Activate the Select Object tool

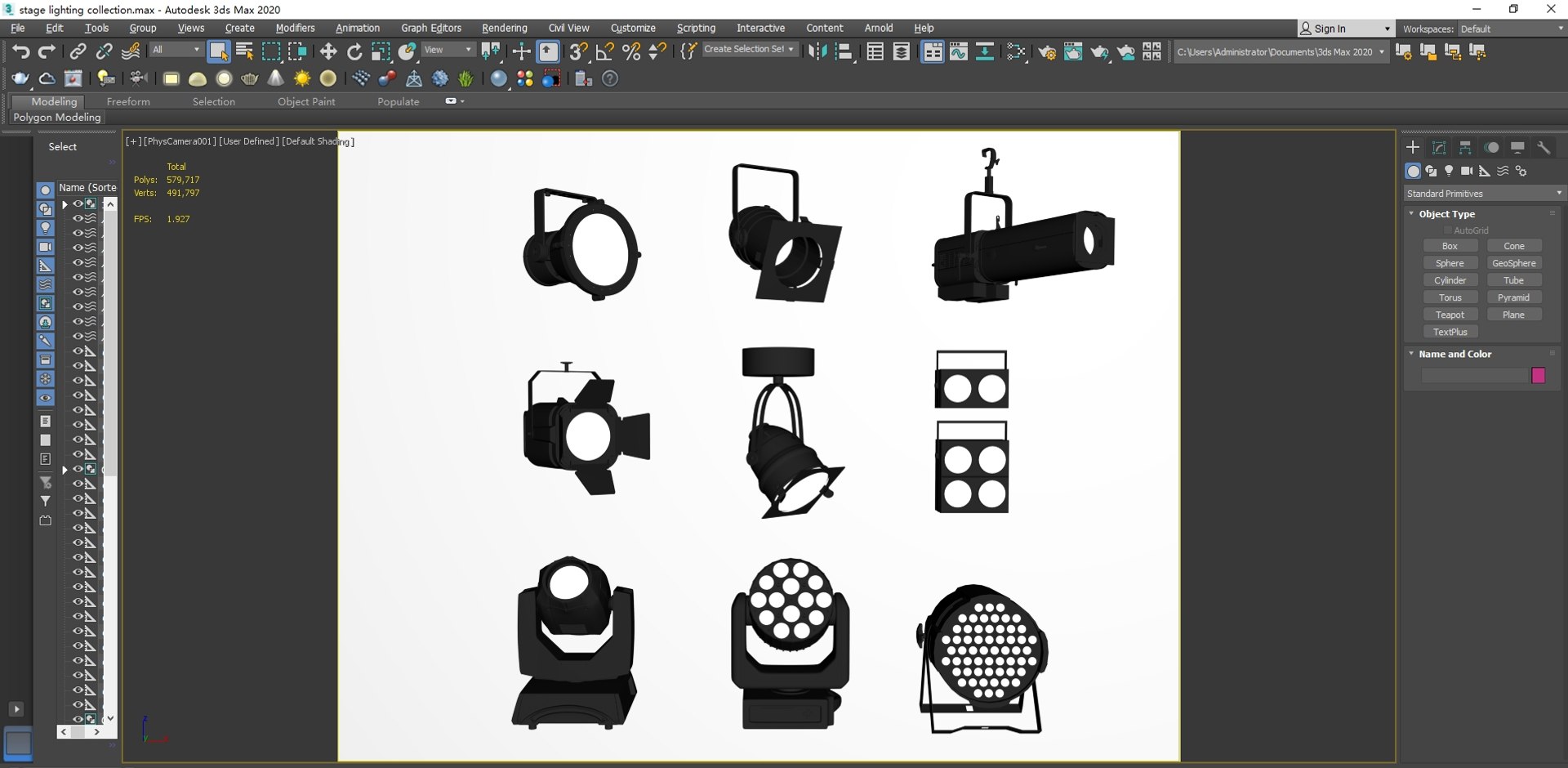tap(218, 51)
